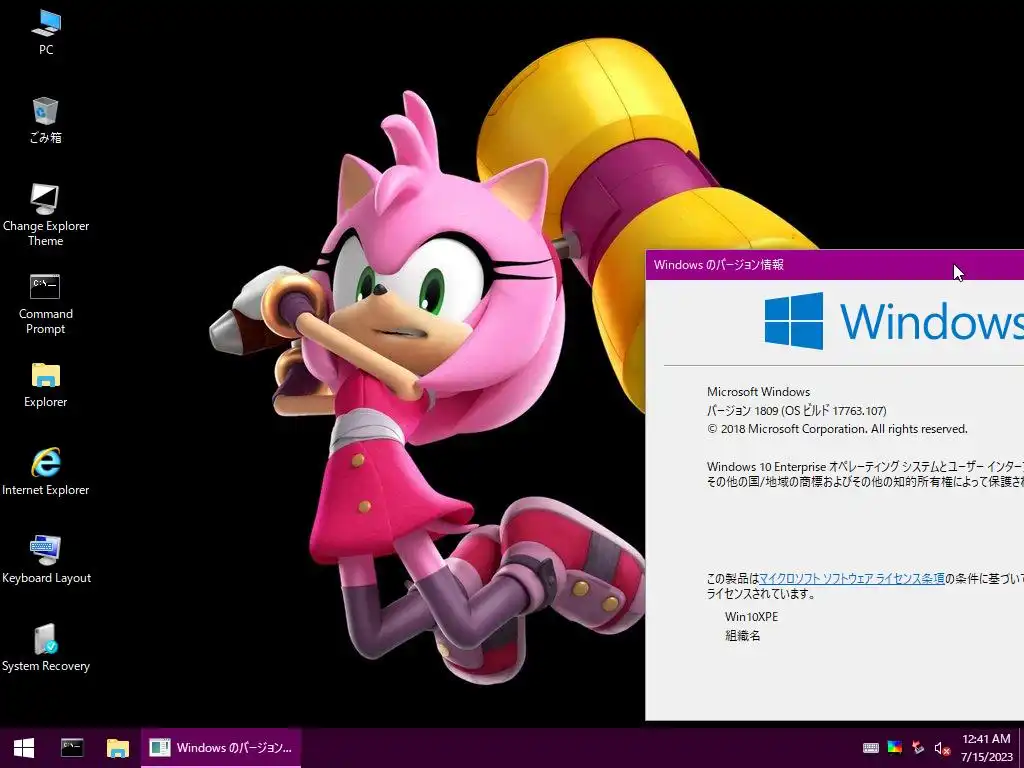Select the PC desktop icon
This screenshot has height=768, width=1024.
tap(46, 33)
